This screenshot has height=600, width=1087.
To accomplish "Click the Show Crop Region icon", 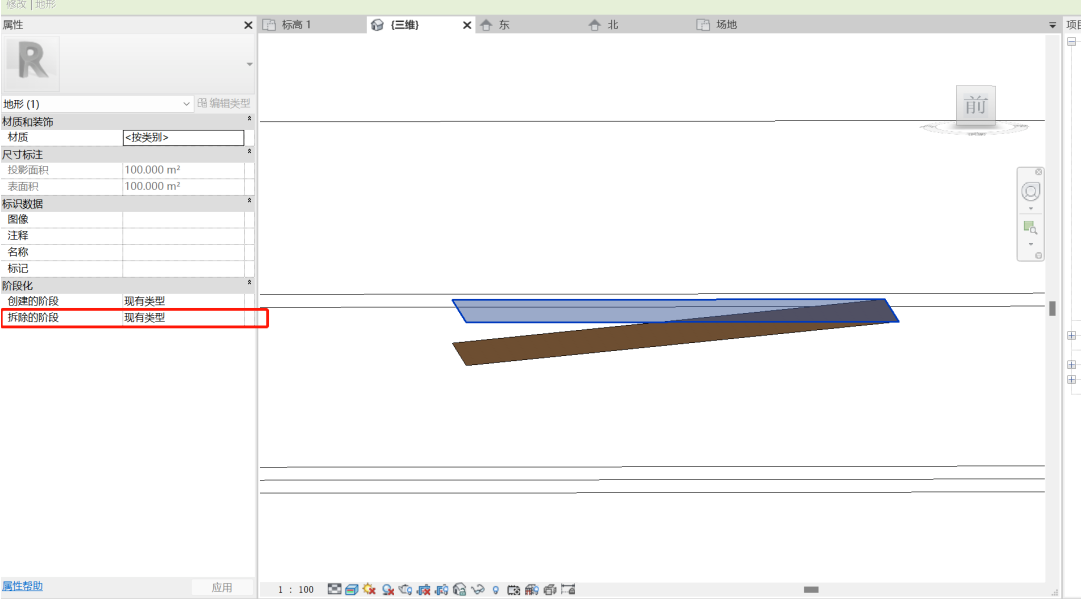I will [442, 590].
